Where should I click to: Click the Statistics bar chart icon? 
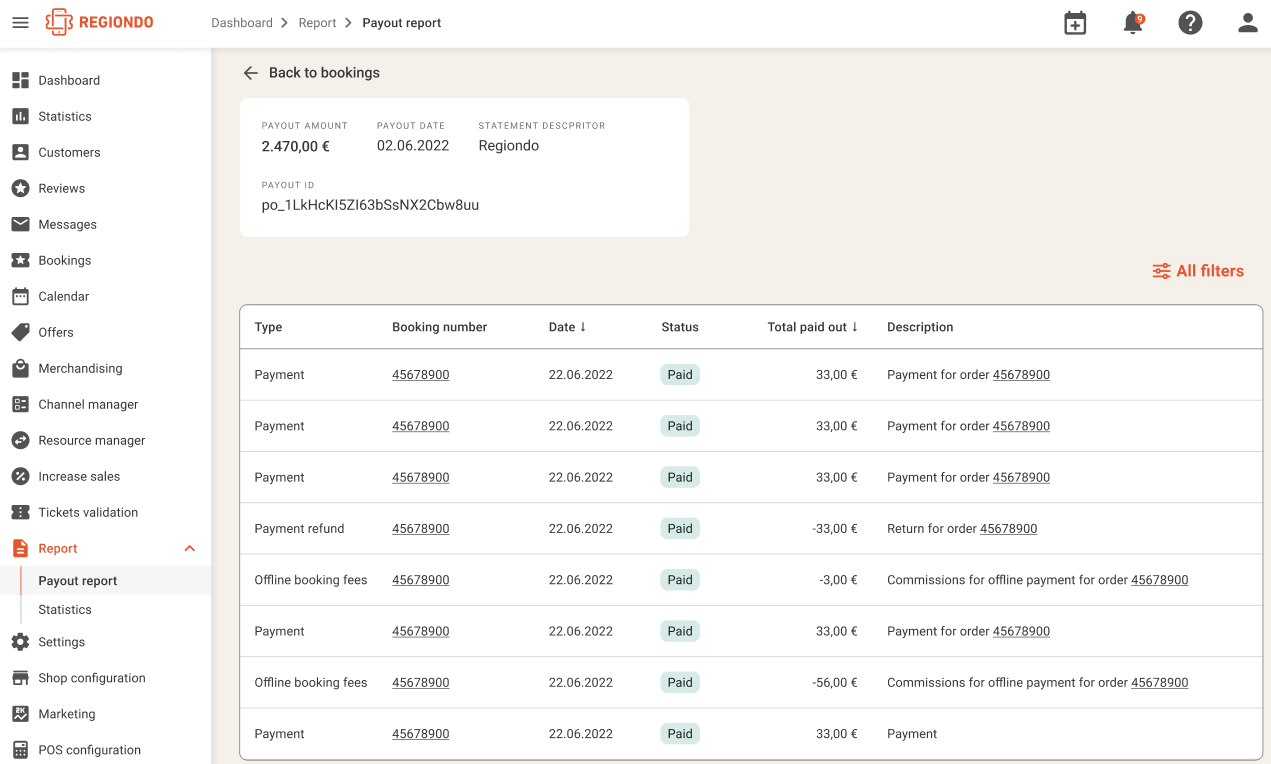coord(20,116)
